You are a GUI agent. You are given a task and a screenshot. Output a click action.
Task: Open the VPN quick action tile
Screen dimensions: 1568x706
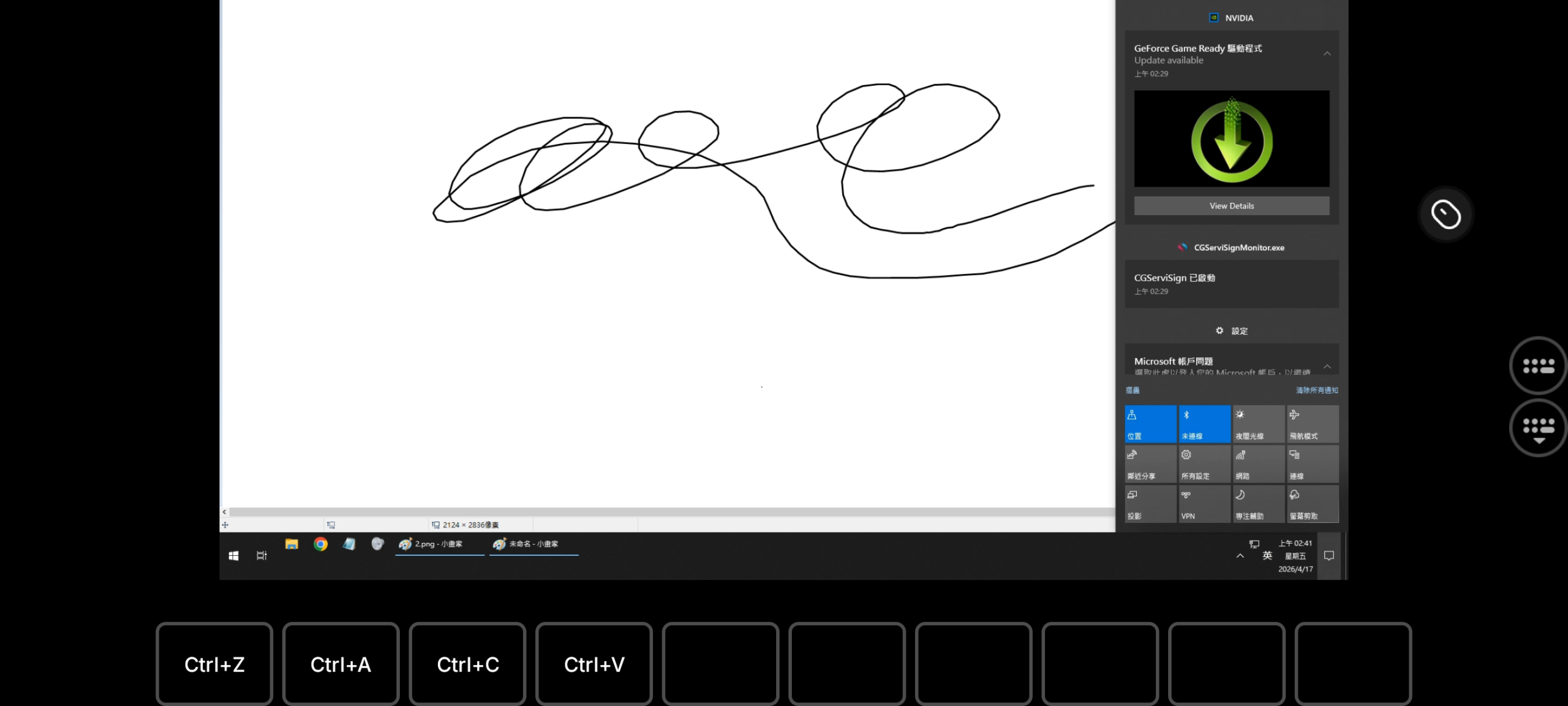1204,504
